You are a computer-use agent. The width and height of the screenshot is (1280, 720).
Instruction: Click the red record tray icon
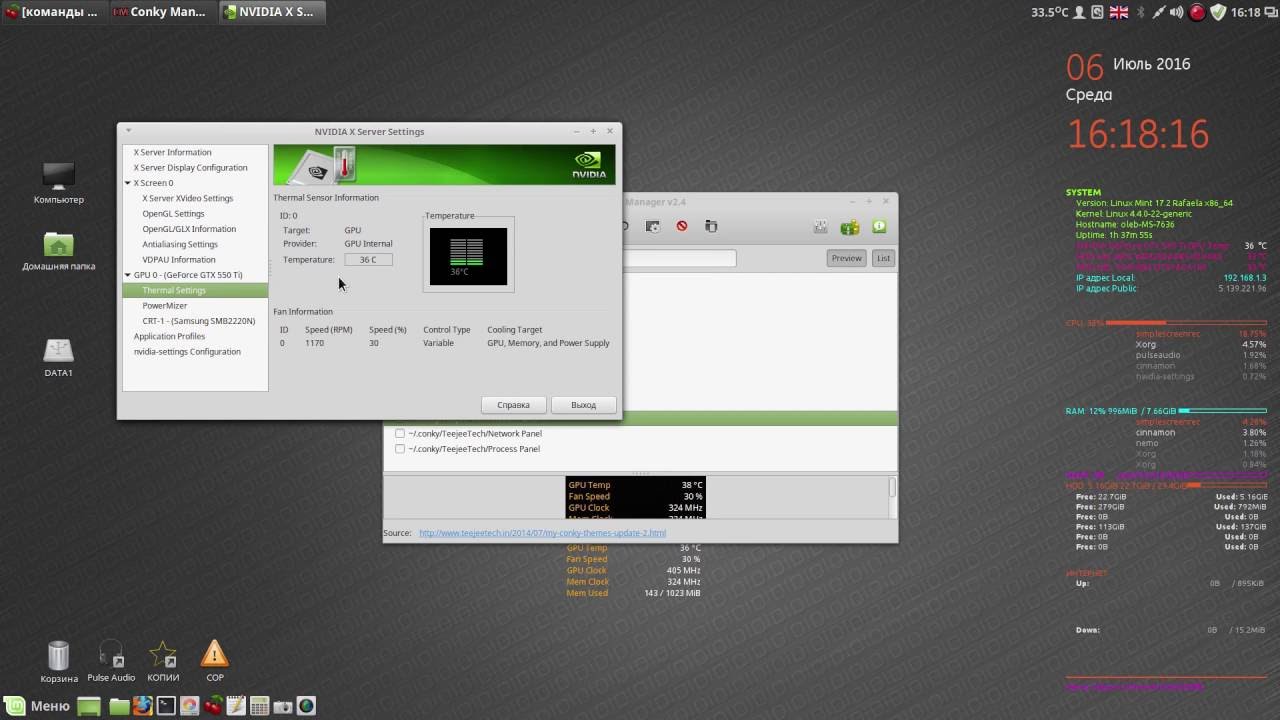click(x=1197, y=12)
